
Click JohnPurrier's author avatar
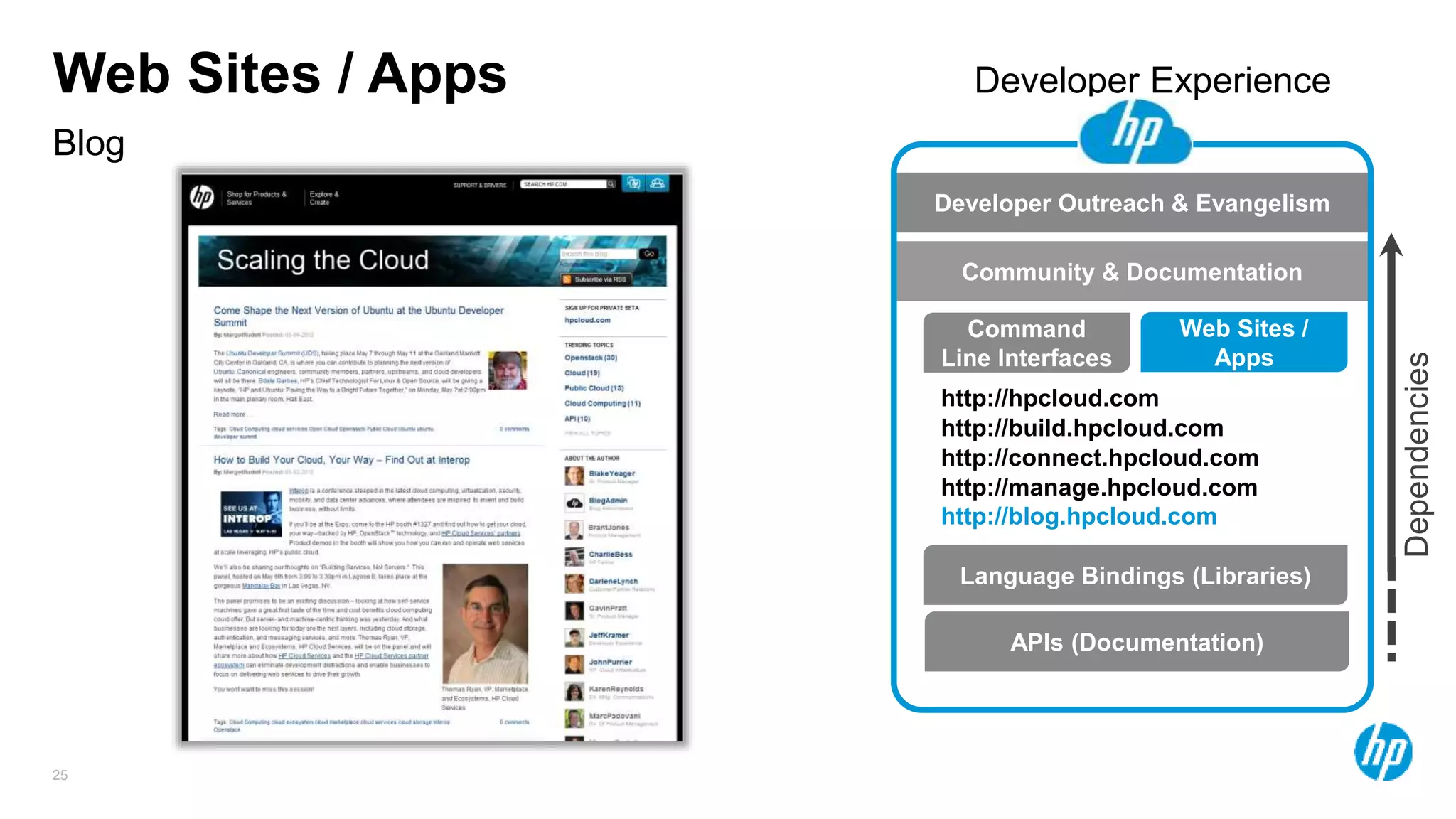[x=574, y=665]
